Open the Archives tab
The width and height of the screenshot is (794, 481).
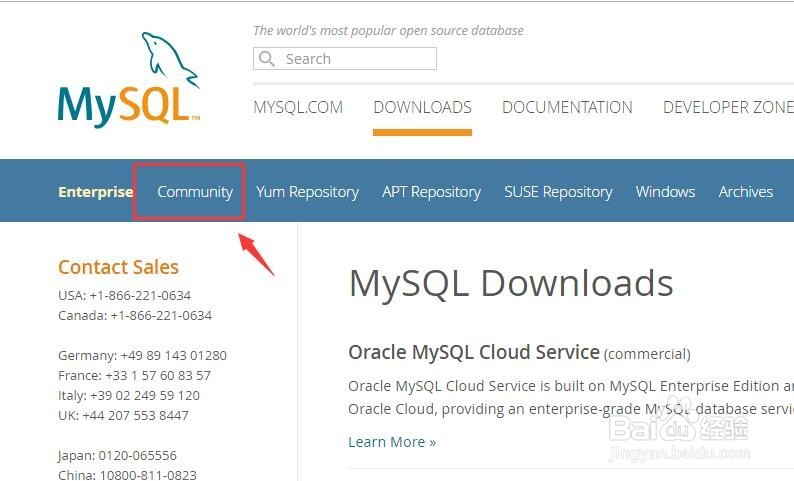pos(746,192)
